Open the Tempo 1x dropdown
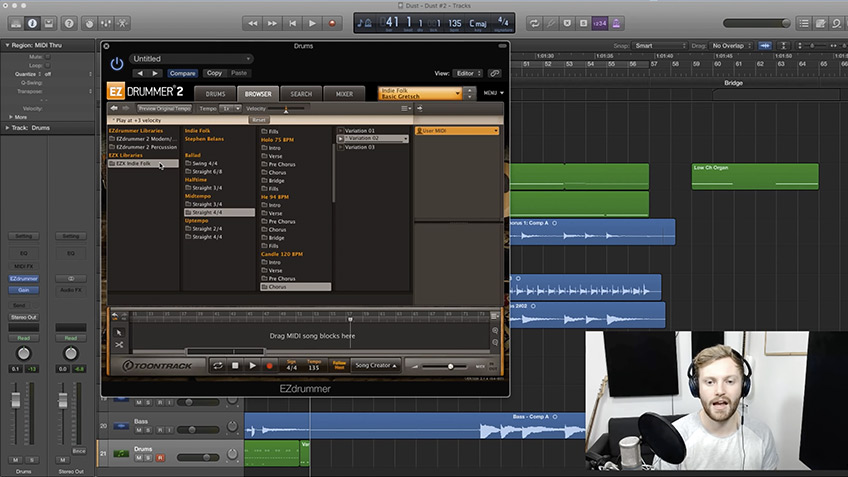 230,108
